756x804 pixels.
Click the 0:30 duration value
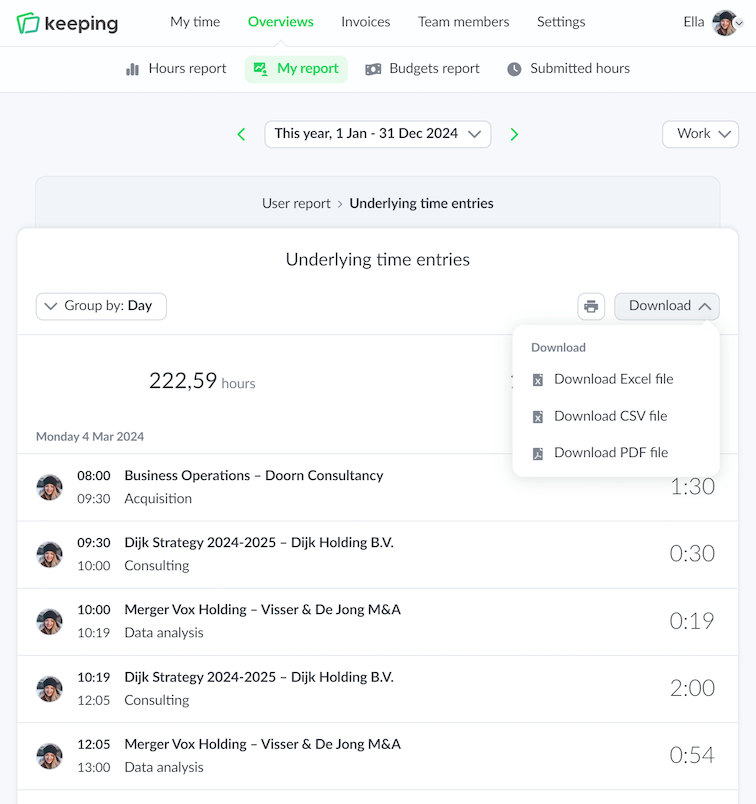click(x=692, y=554)
